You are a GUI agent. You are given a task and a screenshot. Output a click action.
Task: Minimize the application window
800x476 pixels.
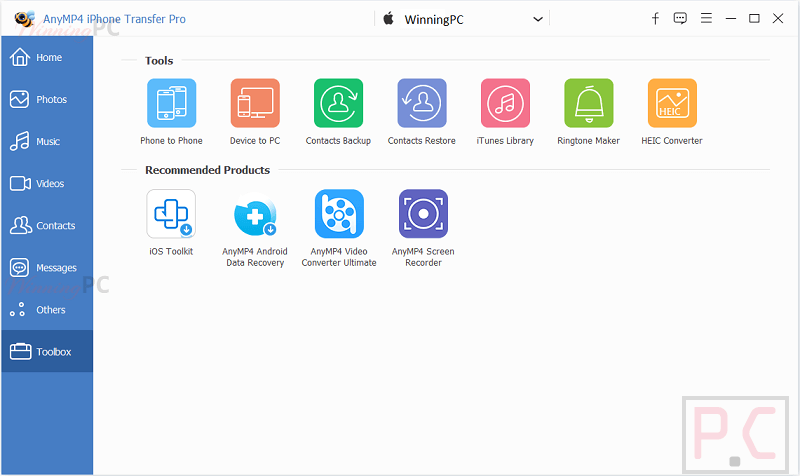731,19
